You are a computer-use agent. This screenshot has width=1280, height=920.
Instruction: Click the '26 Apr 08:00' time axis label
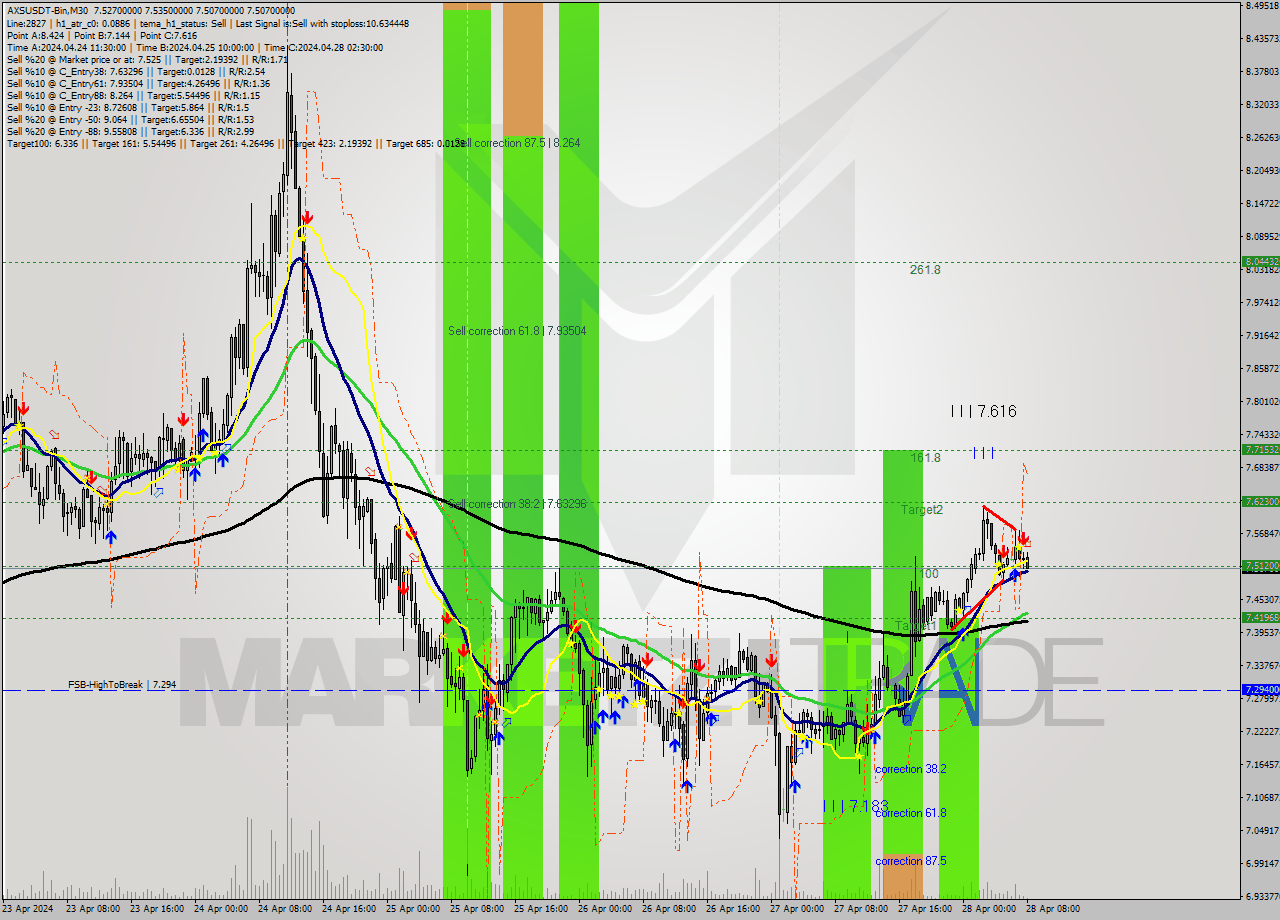pos(669,909)
